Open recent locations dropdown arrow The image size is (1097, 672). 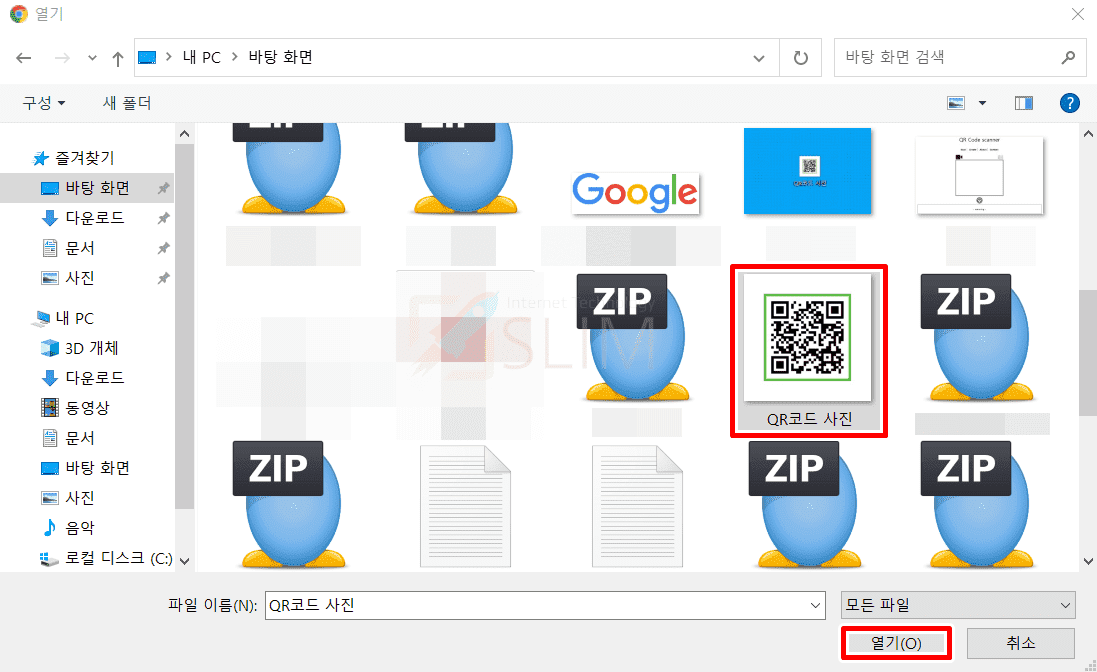click(x=92, y=58)
